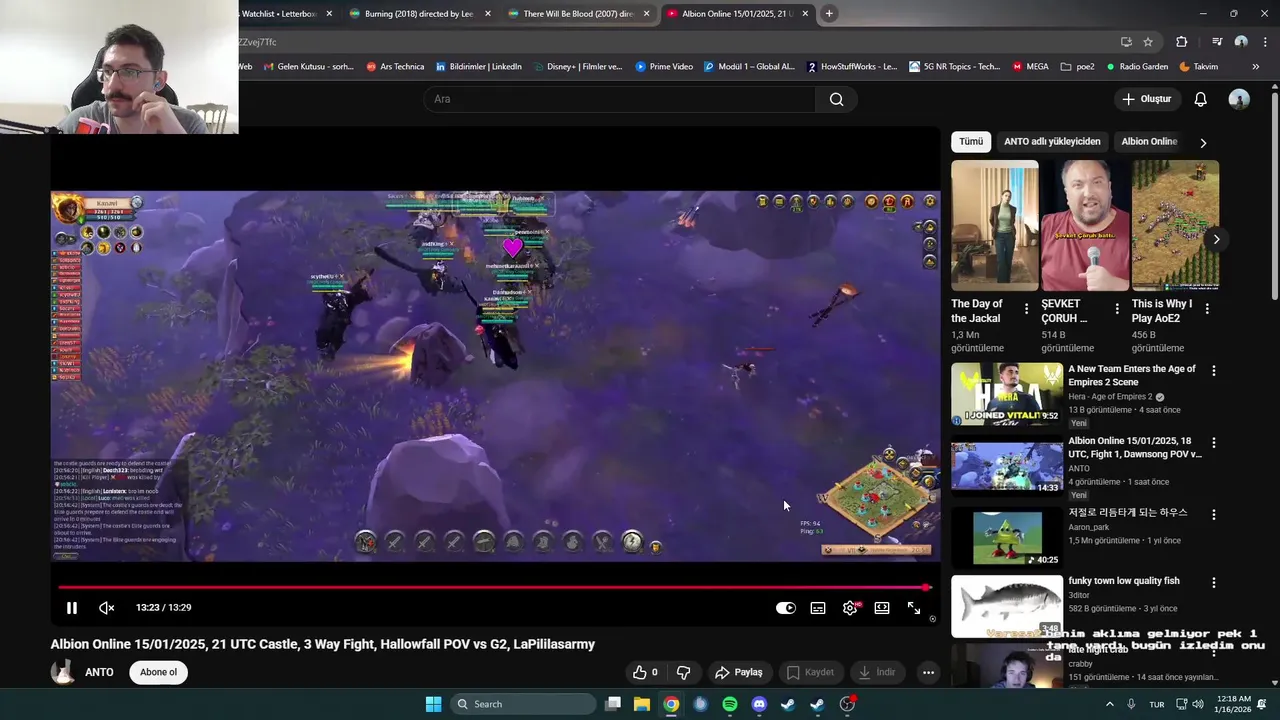The image size is (1280, 720).
Task: Select the Albion Online filter chip
Action: (x=1149, y=141)
